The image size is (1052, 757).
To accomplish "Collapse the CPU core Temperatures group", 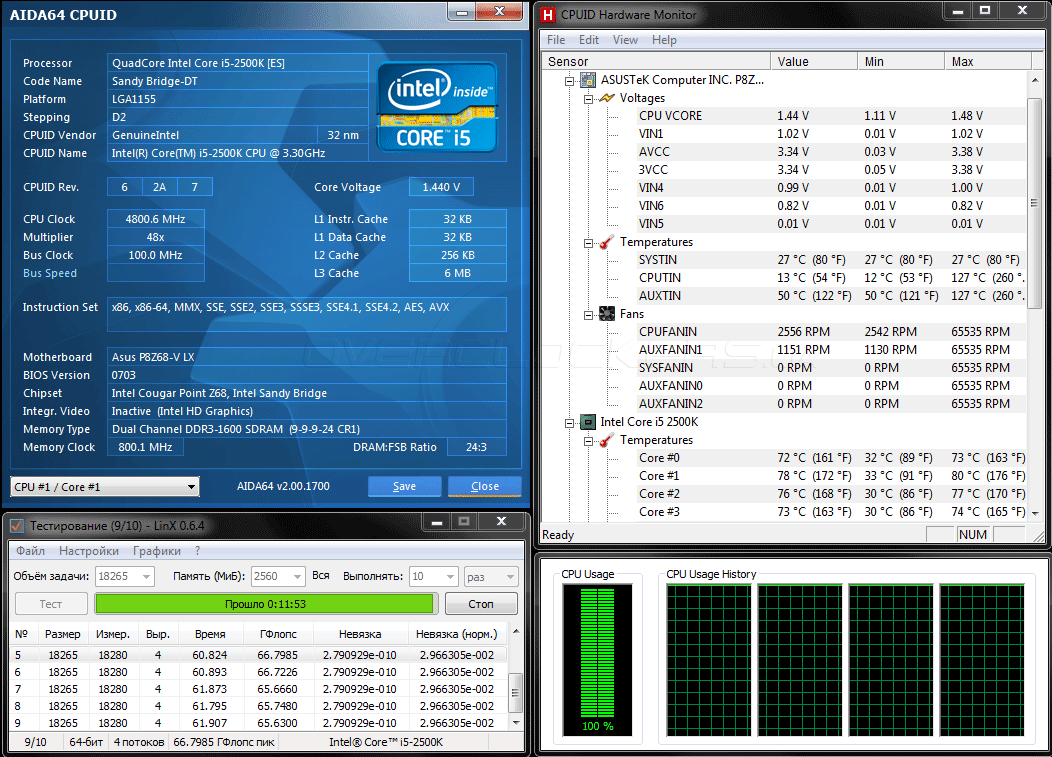I will click(588, 440).
